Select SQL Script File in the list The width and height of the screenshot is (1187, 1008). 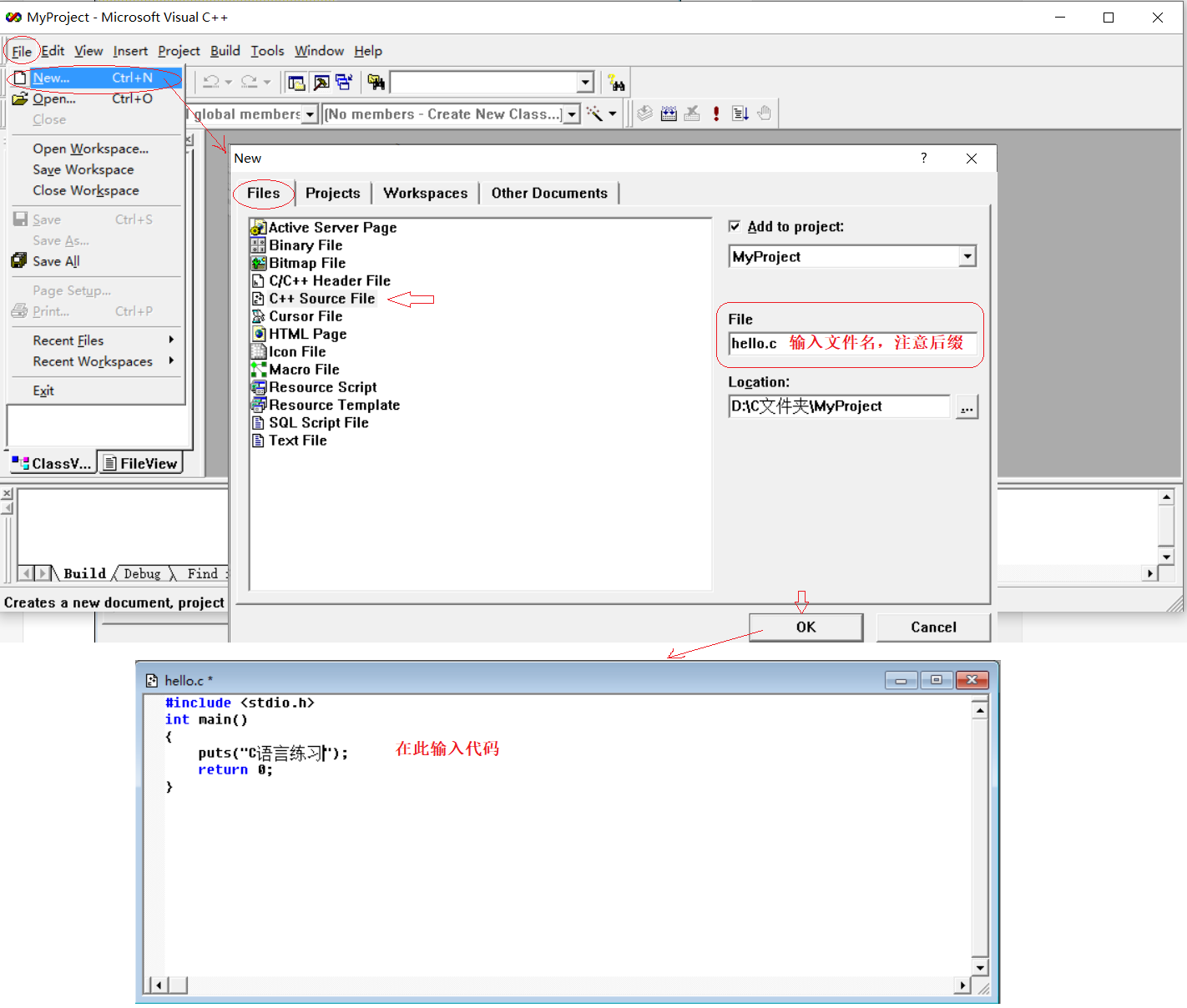[x=310, y=423]
